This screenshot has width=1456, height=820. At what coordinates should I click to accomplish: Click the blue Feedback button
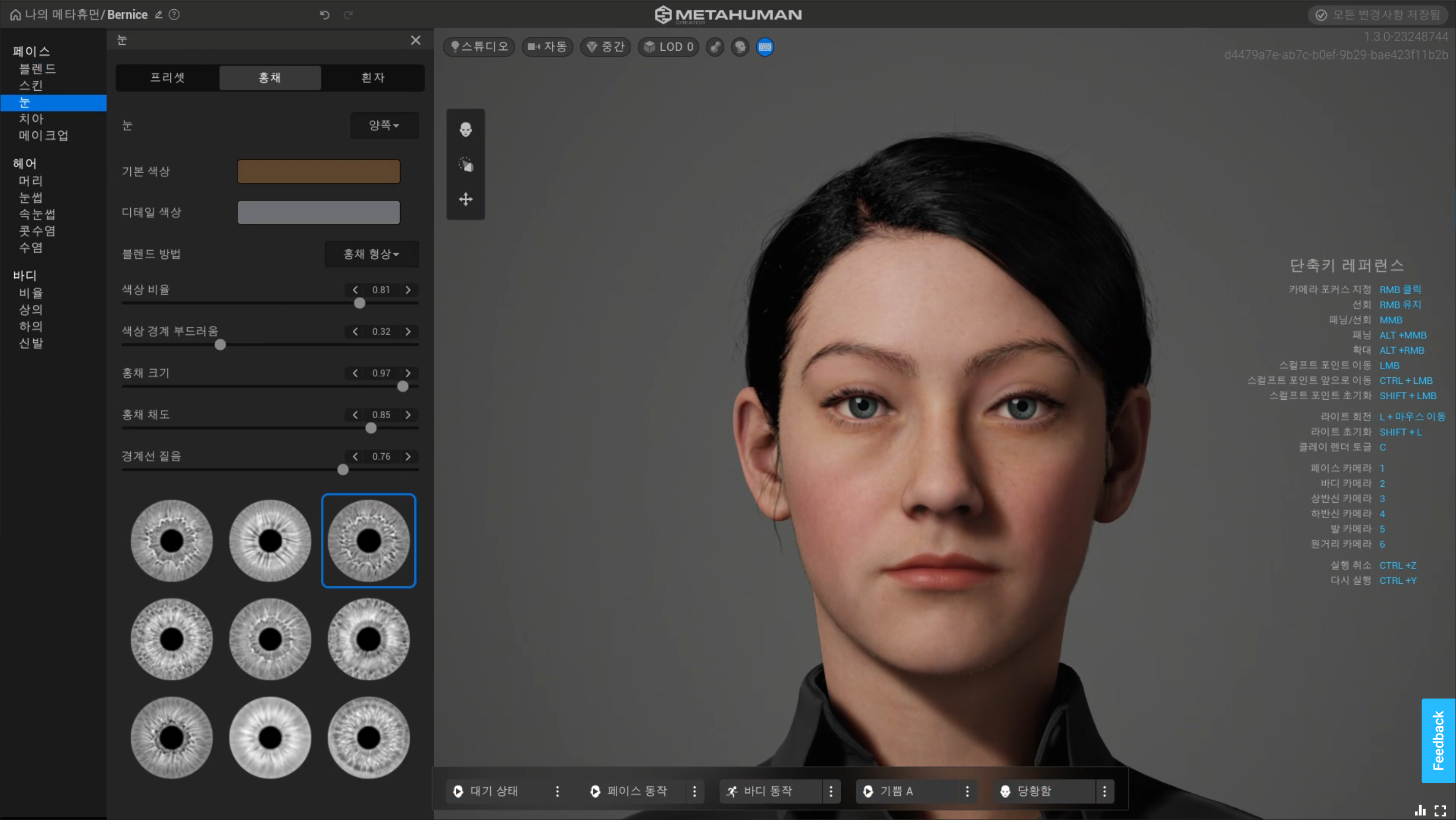click(x=1438, y=741)
